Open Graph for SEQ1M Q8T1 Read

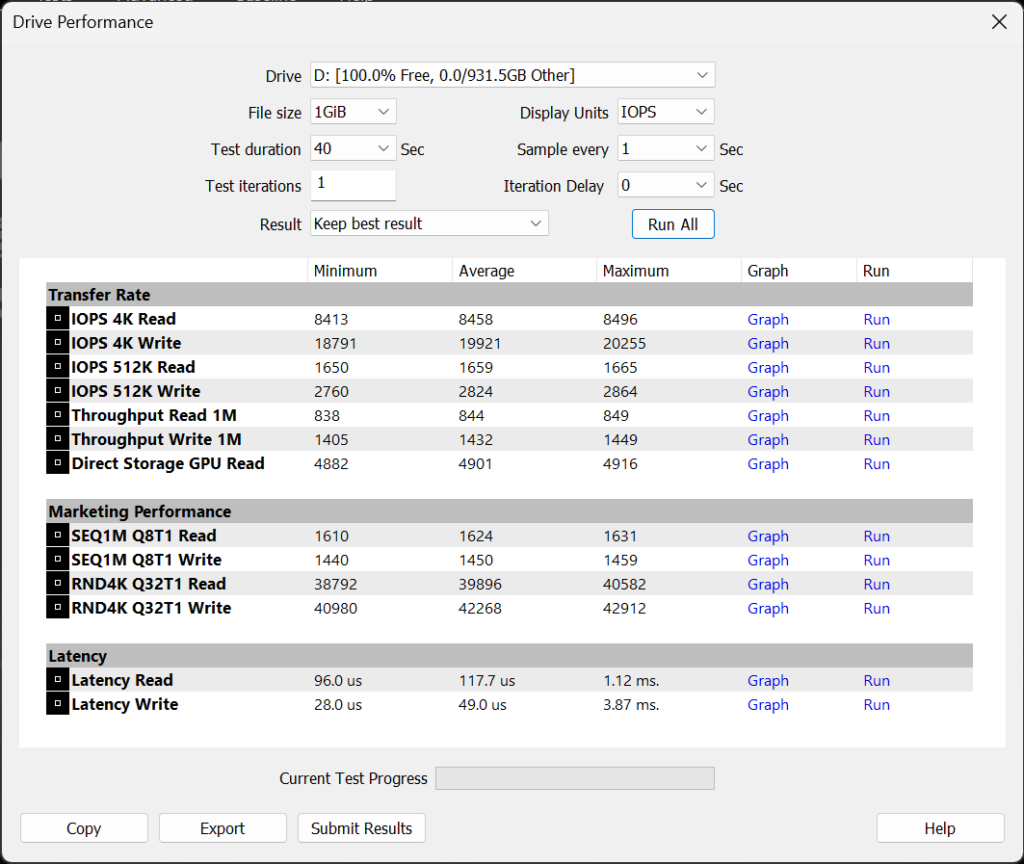pos(768,536)
